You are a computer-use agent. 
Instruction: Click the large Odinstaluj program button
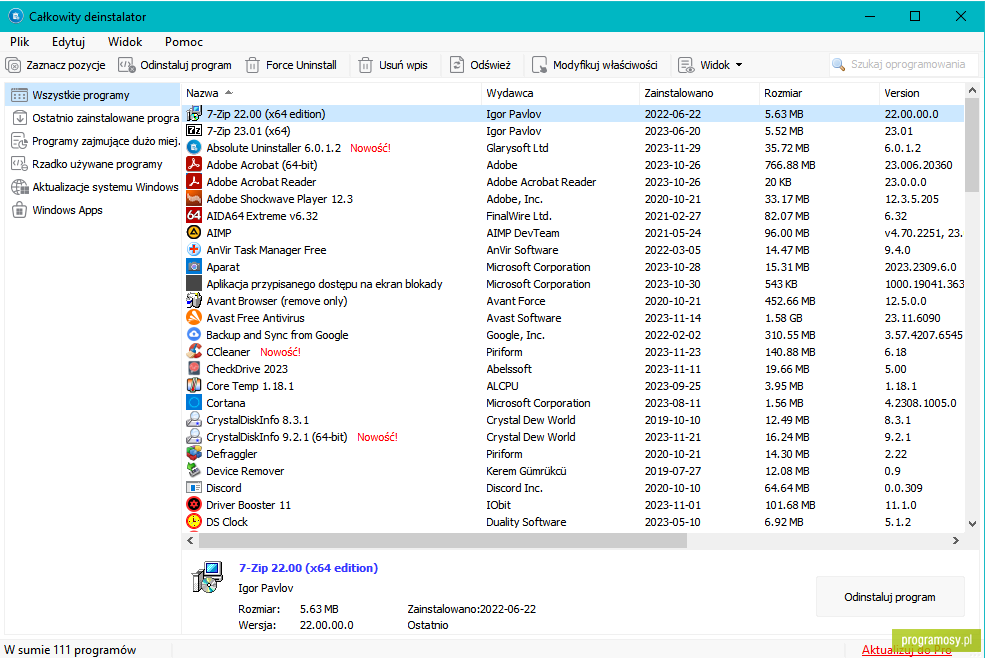tap(890, 597)
